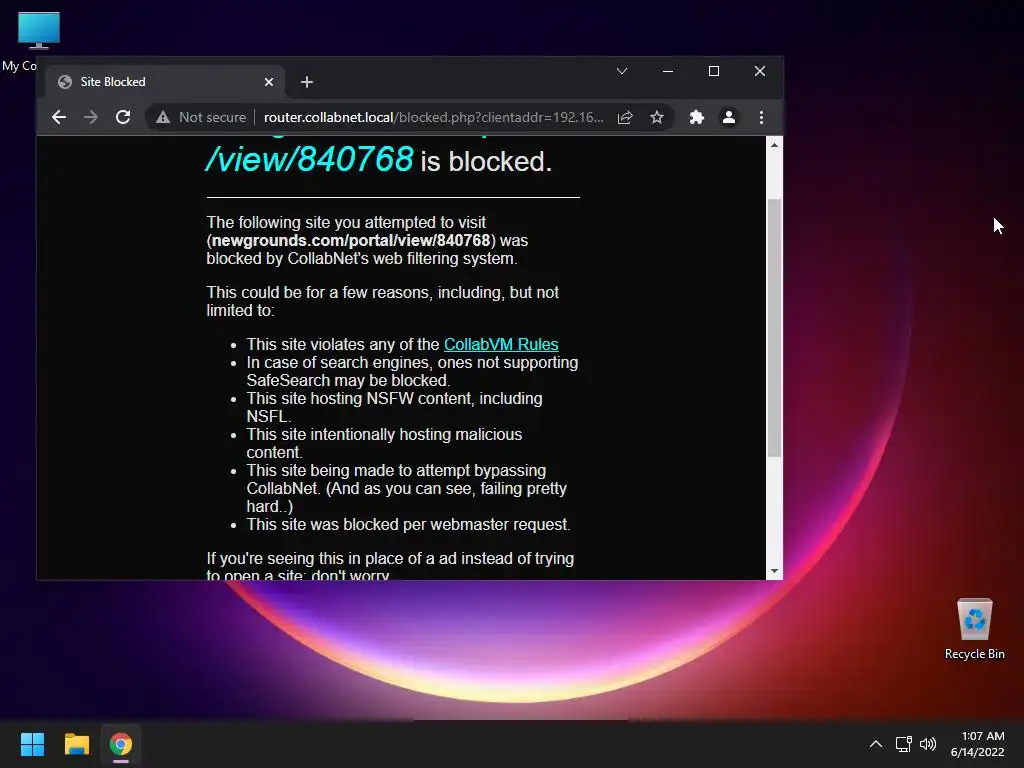Open the Chrome profile avatar
1024x768 pixels.
(729, 118)
